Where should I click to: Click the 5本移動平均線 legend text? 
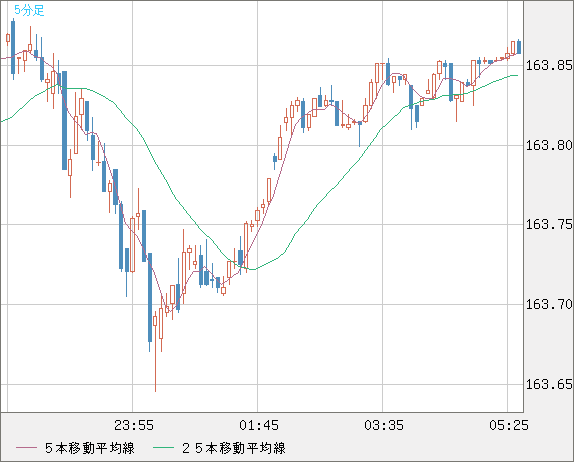tap(90, 448)
